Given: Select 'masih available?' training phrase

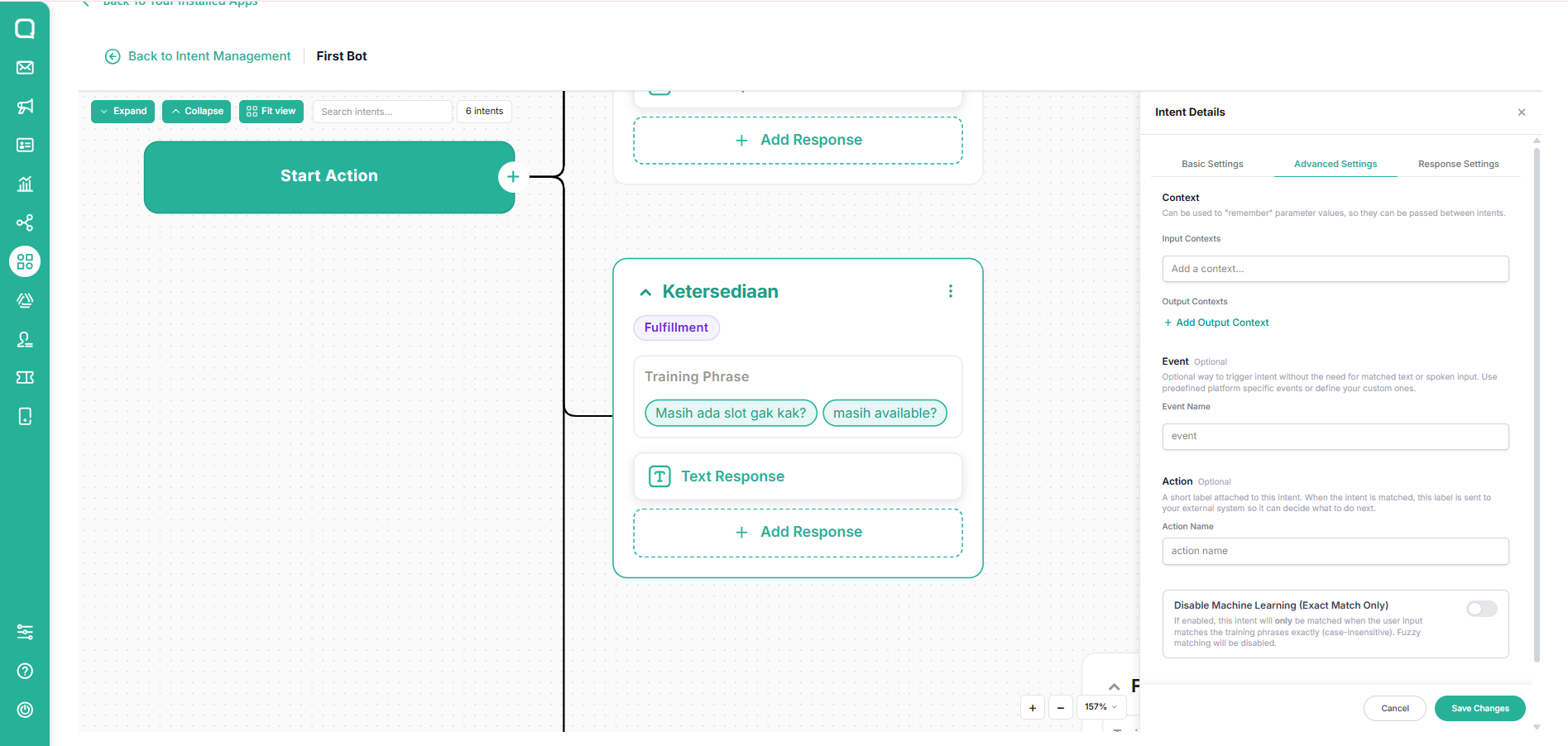Looking at the screenshot, I should [x=885, y=414].
